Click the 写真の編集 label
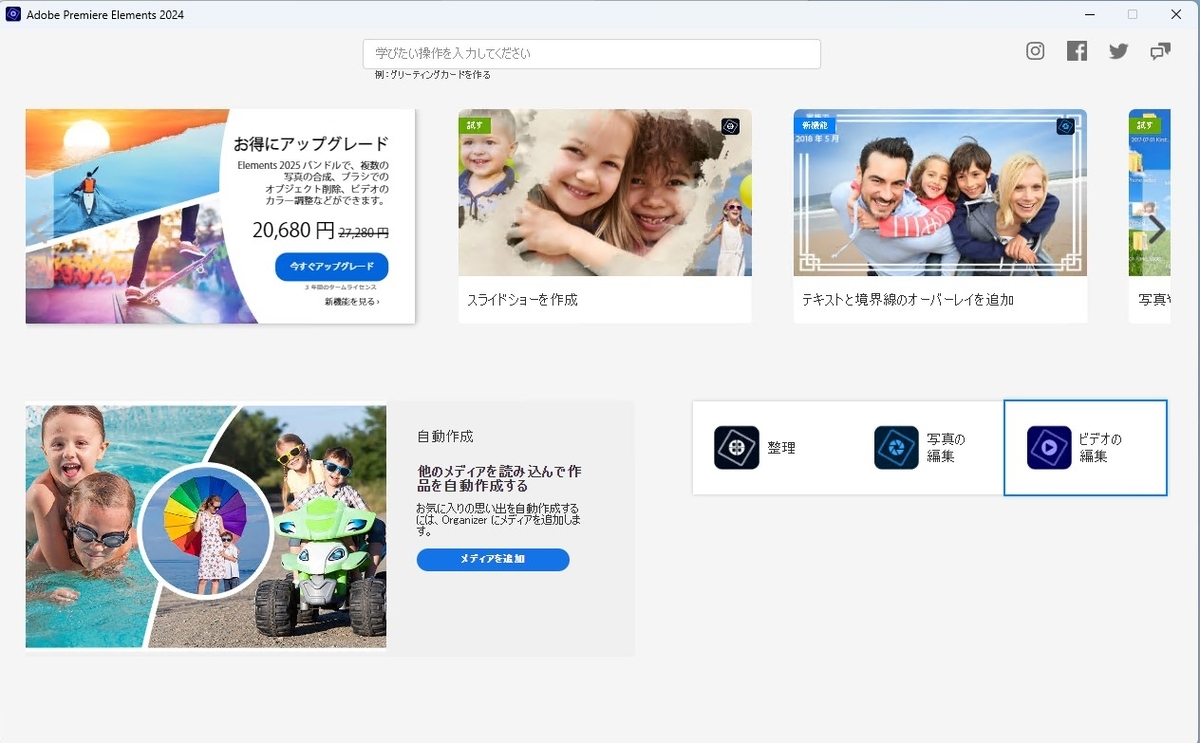The image size is (1200, 743). pos(946,448)
